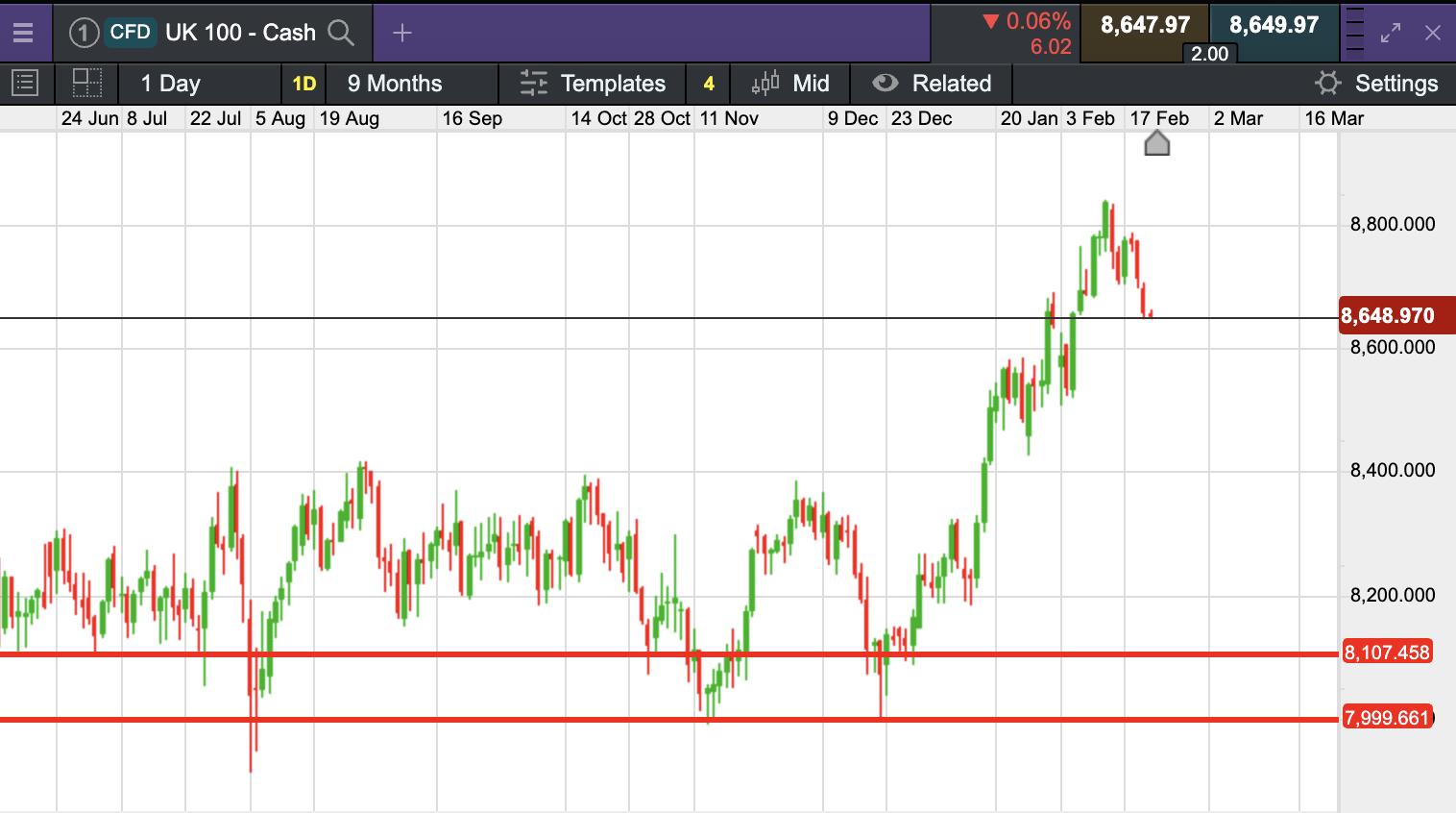The height and width of the screenshot is (813, 1456).
Task: Click the 2 Mar date label
Action: coord(1238,118)
